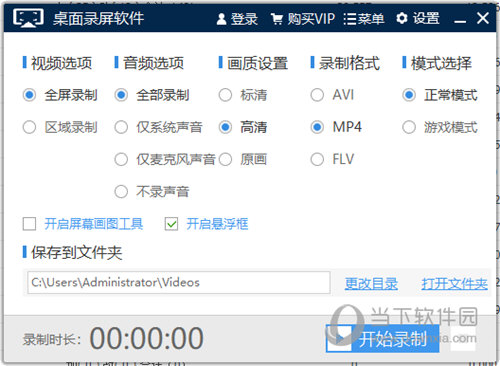Click the 录制时长 label
This screenshot has width=500, height=366.
(x=52, y=340)
